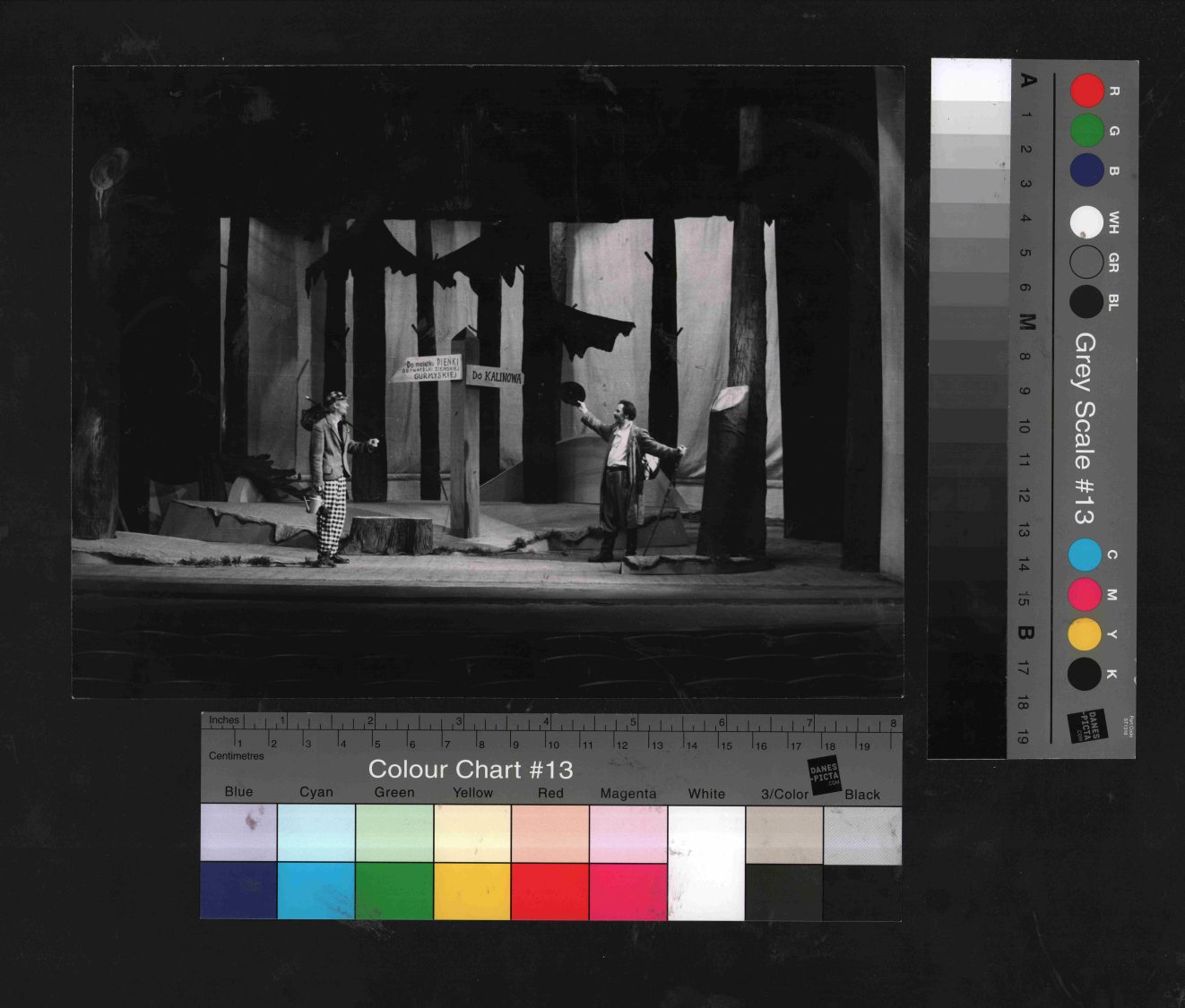Viewport: 1185px width, 1008px height.
Task: Click the "Do Kalinowa" signpost in the photo
Action: (x=496, y=377)
